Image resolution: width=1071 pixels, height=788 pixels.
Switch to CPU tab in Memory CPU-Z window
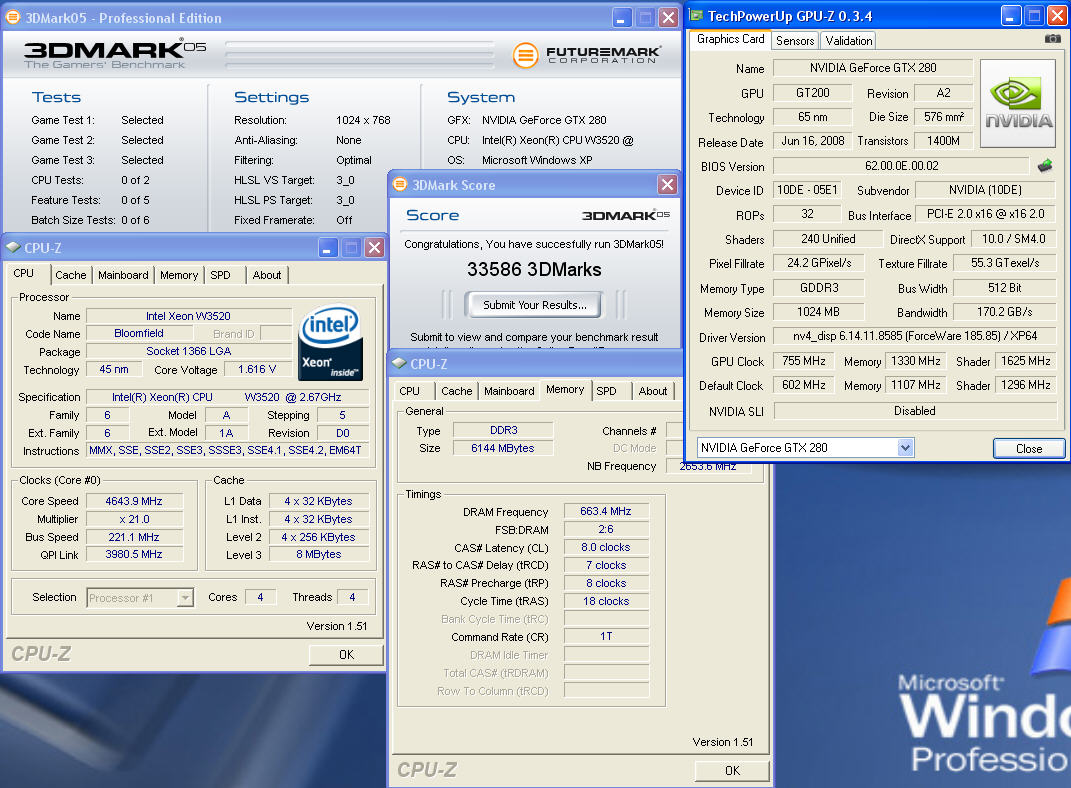point(410,391)
